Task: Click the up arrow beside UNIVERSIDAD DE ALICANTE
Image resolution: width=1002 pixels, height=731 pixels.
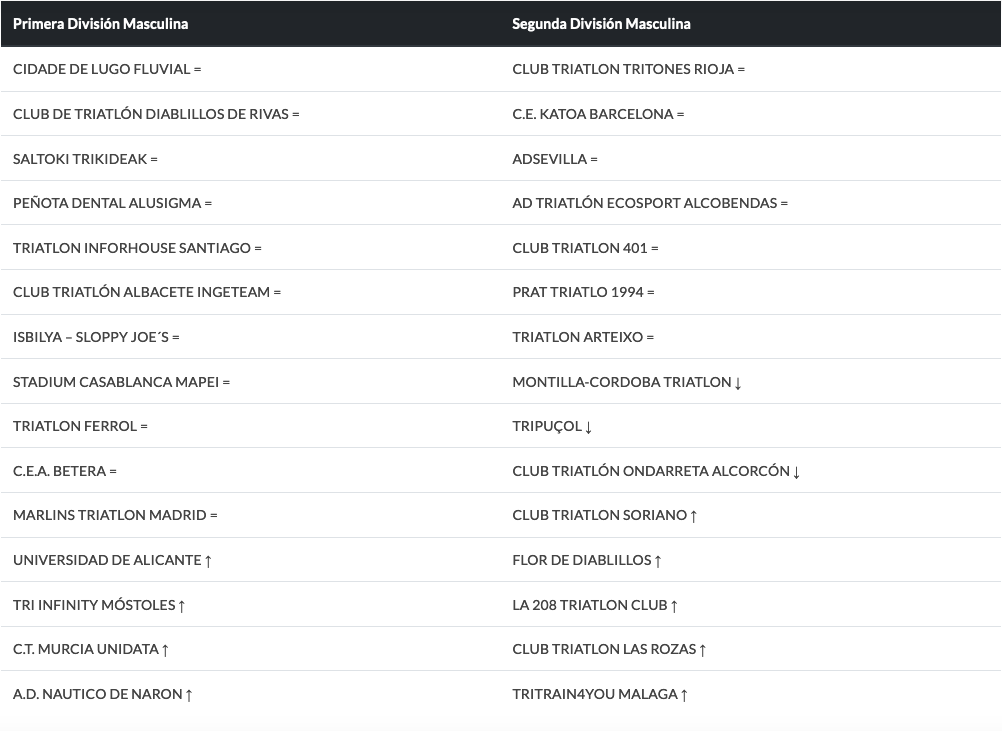Action: pyautogui.click(x=208, y=561)
